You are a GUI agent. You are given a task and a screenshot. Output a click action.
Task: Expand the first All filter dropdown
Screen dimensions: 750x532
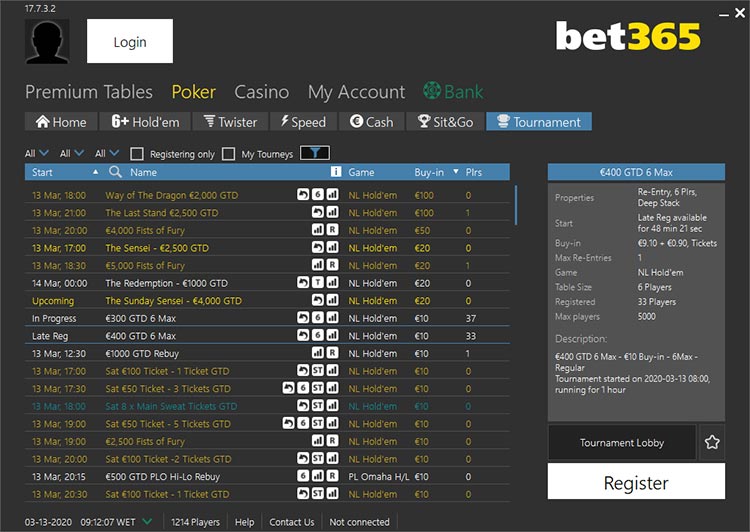37,153
